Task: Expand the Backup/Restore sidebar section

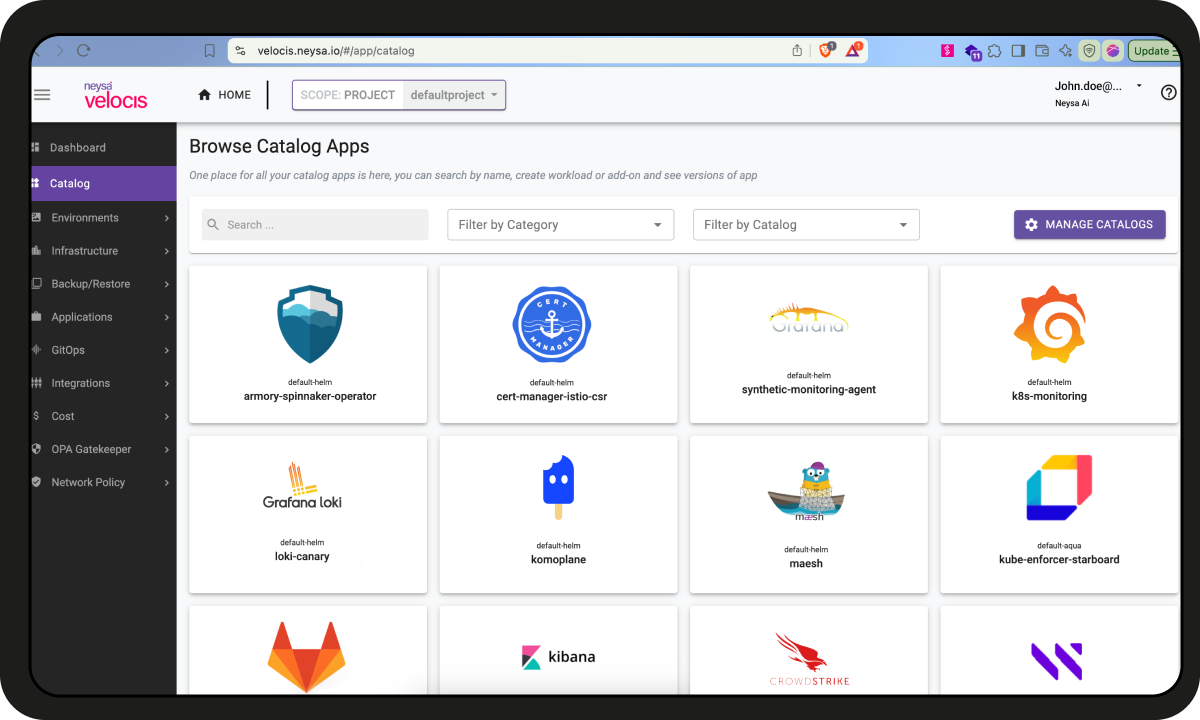Action: point(104,284)
